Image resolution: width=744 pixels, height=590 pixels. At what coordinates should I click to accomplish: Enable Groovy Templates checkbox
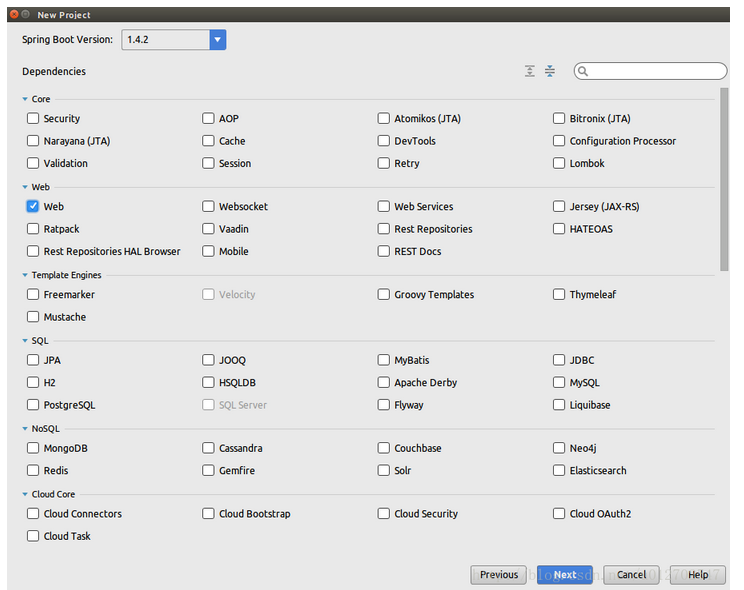(383, 294)
